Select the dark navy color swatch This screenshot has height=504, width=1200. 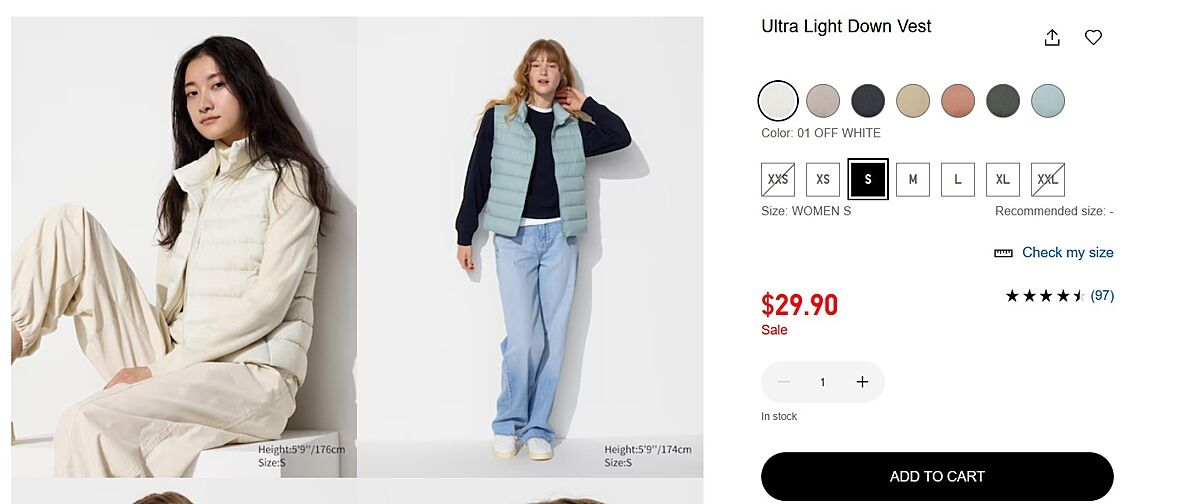868,101
